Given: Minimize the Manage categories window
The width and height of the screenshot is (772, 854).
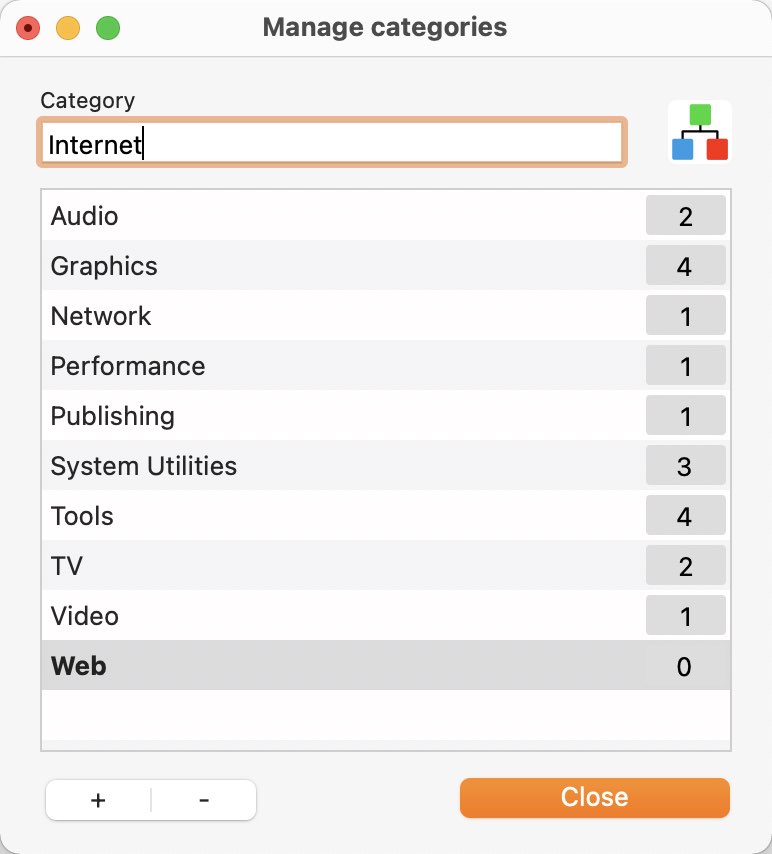Looking at the screenshot, I should point(68,28).
